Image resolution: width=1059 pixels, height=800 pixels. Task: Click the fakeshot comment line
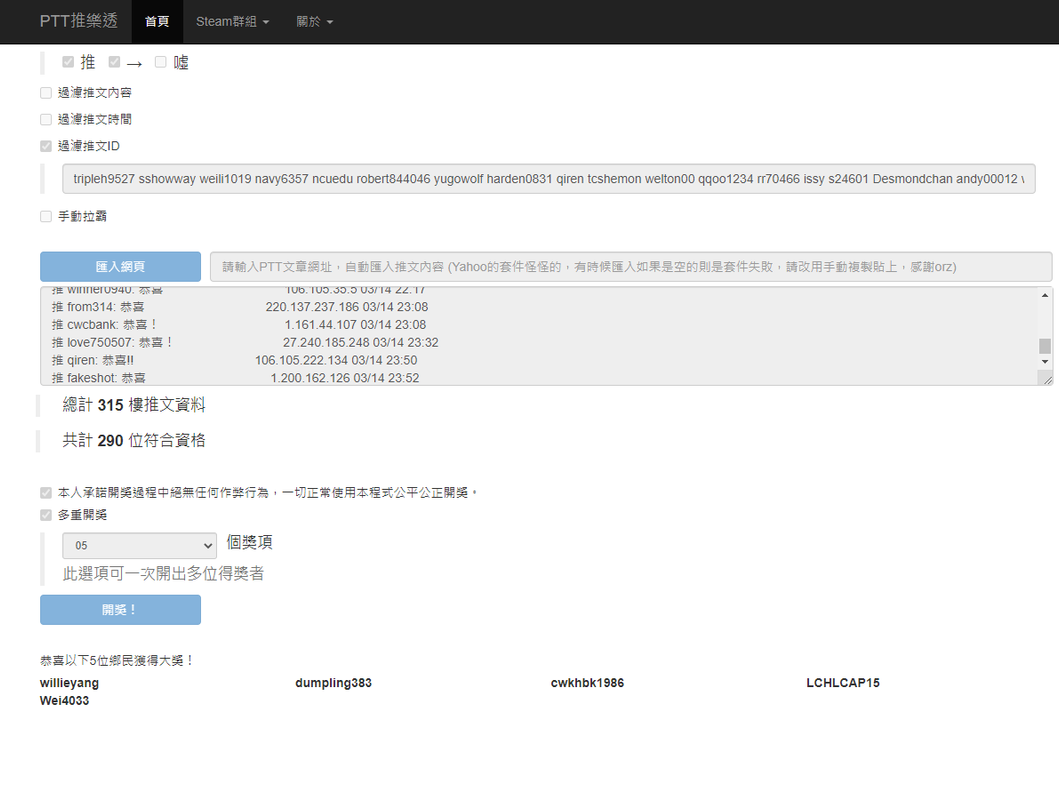point(236,378)
